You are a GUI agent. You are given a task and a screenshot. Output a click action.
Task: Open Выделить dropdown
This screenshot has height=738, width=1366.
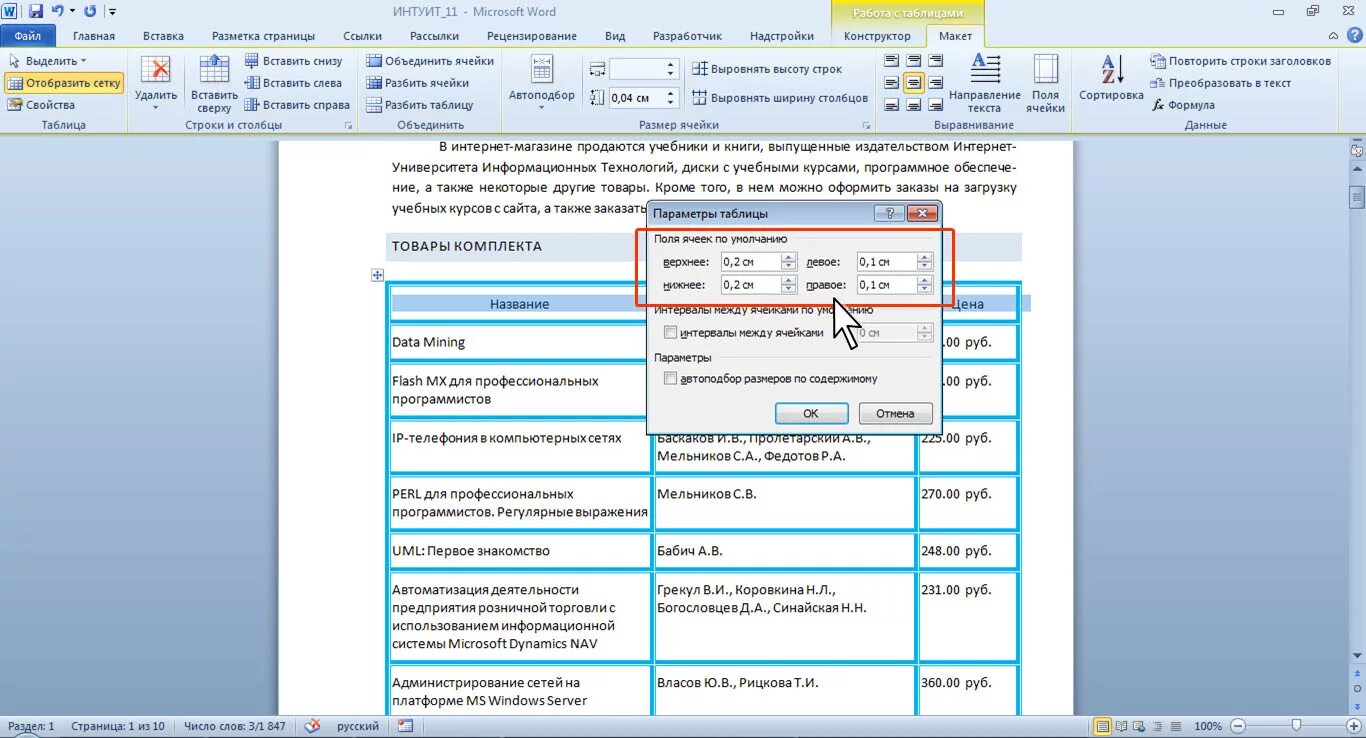[48, 61]
